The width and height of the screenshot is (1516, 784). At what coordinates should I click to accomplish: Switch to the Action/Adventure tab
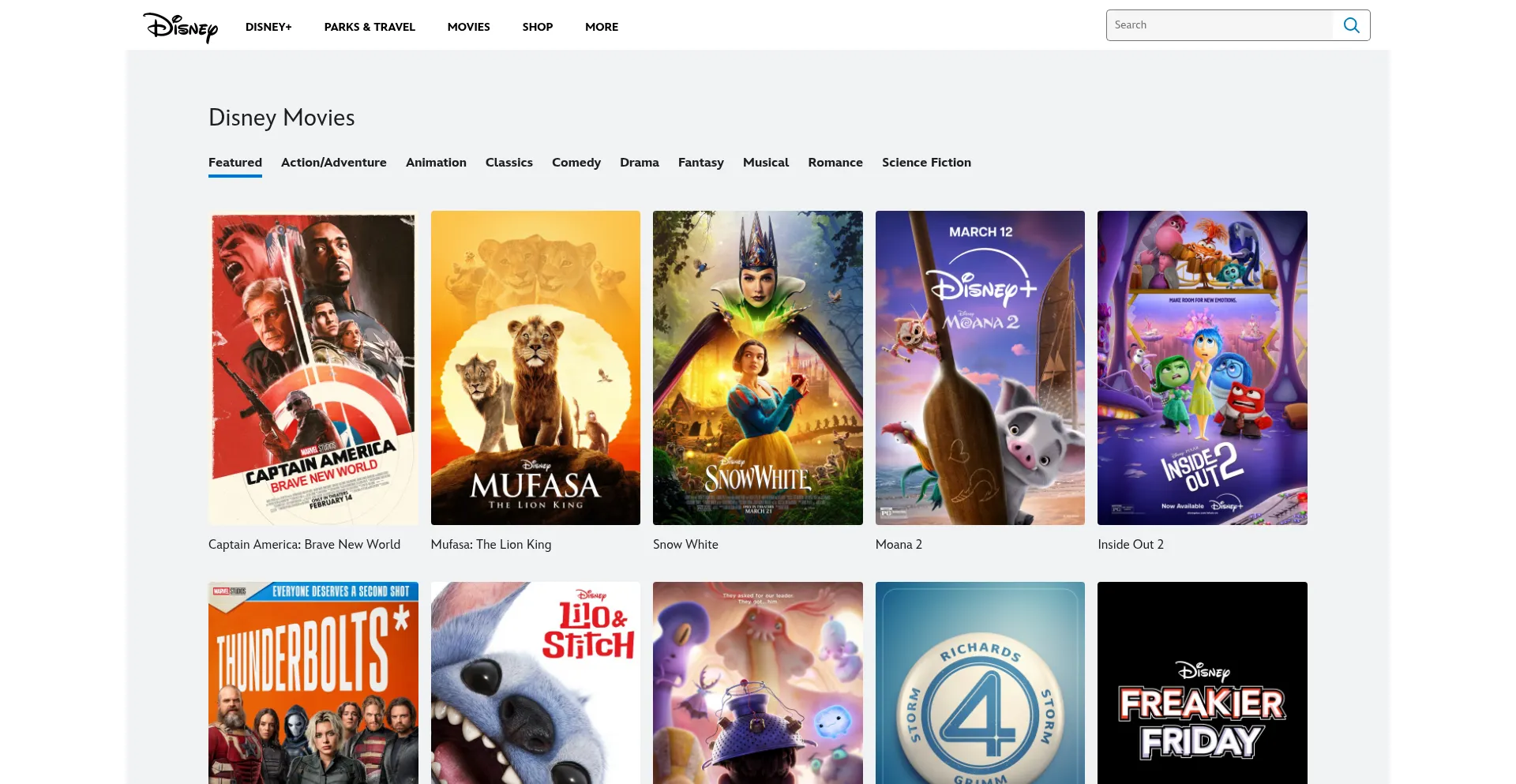click(333, 163)
